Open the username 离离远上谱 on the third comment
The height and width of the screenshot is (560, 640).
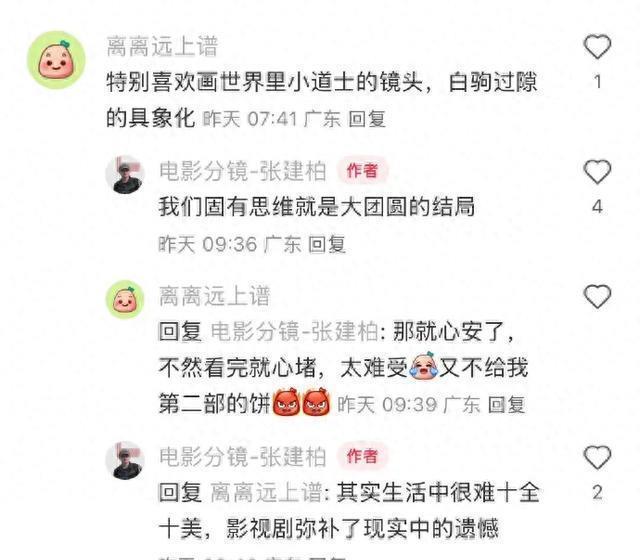214,296
